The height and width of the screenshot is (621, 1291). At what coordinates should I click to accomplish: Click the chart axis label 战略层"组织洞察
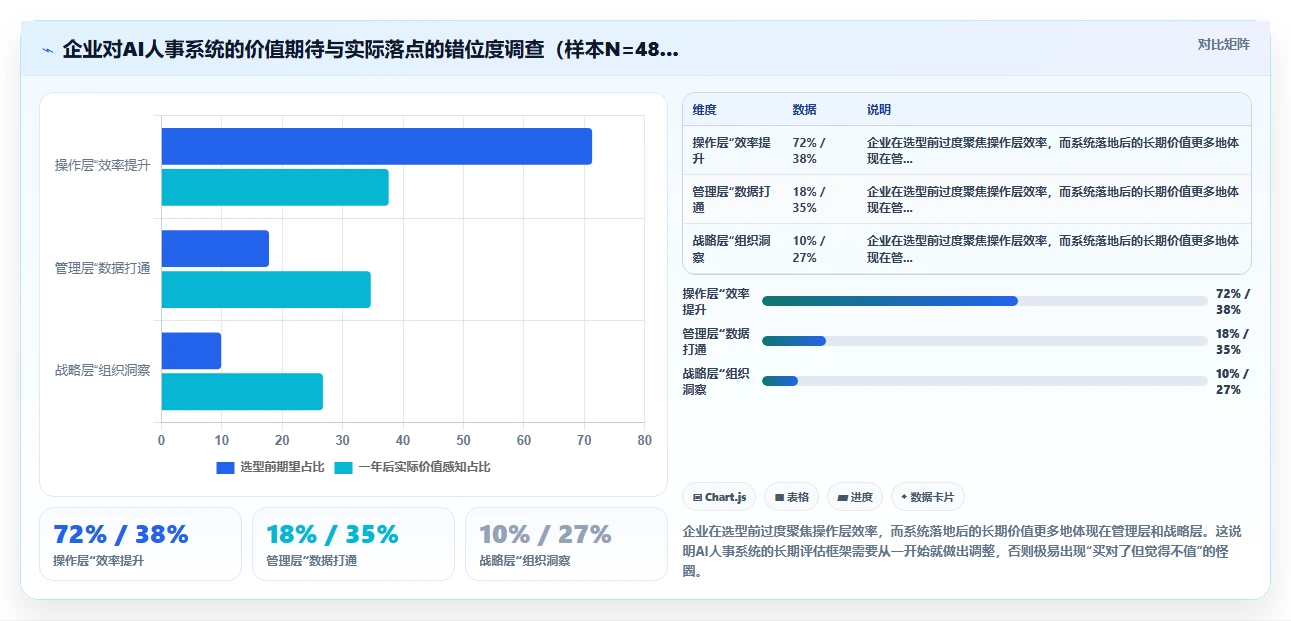point(102,370)
